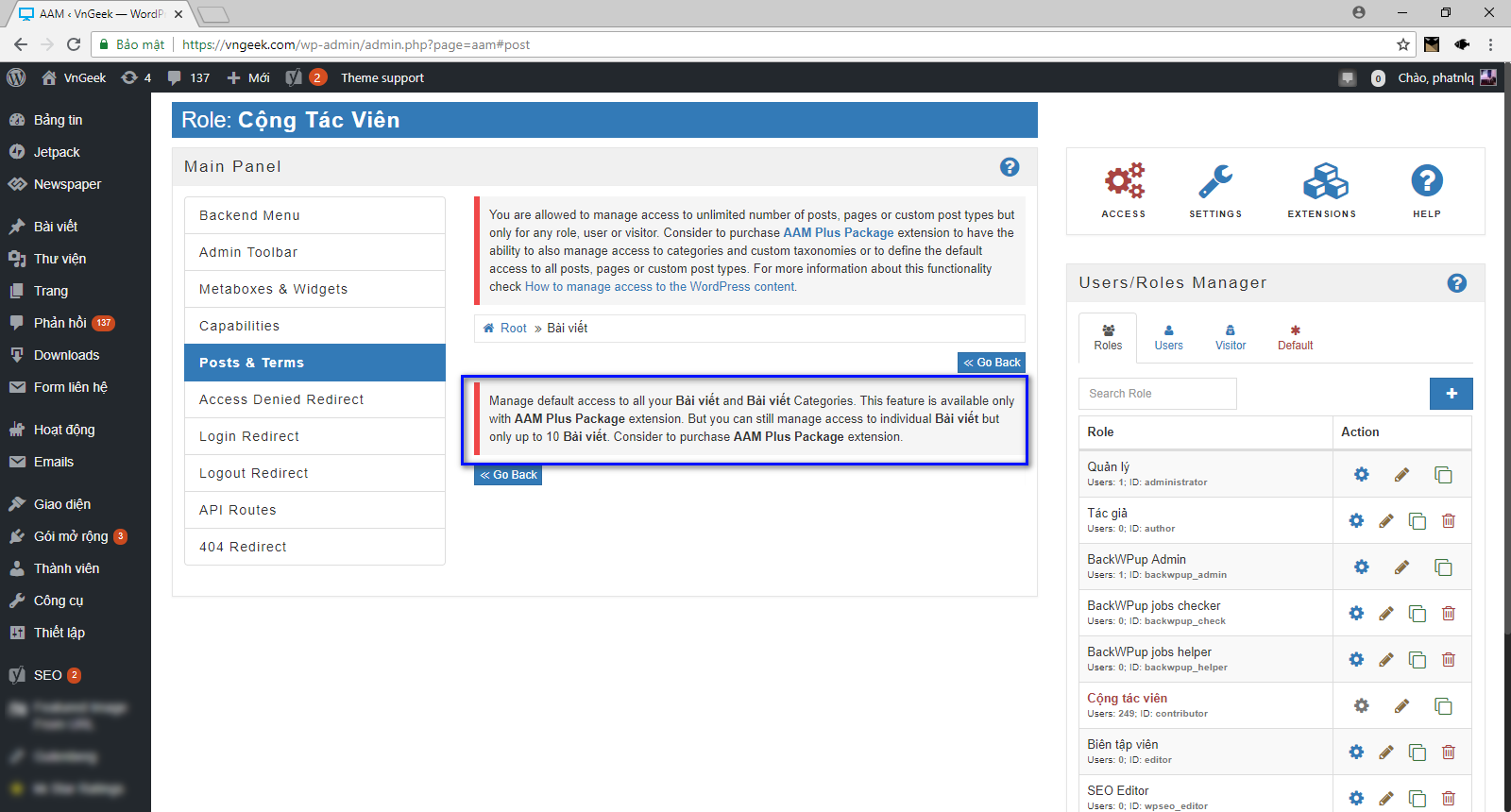The width and height of the screenshot is (1511, 812).
Task: Click Theme support in admin bar
Action: tap(382, 77)
